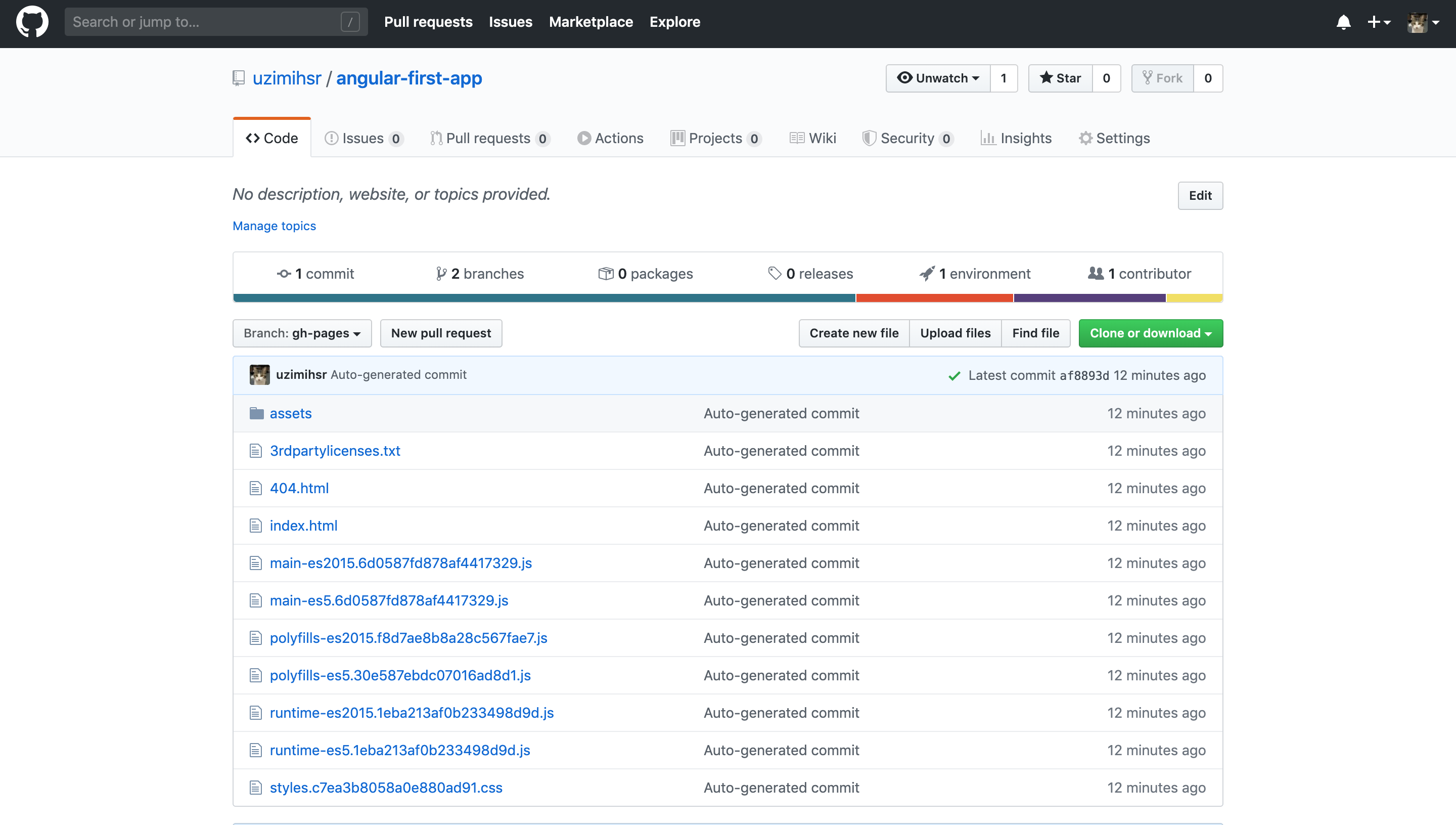Switch to the Wiki tab
Screen dimensions: 1456x825
click(812, 138)
